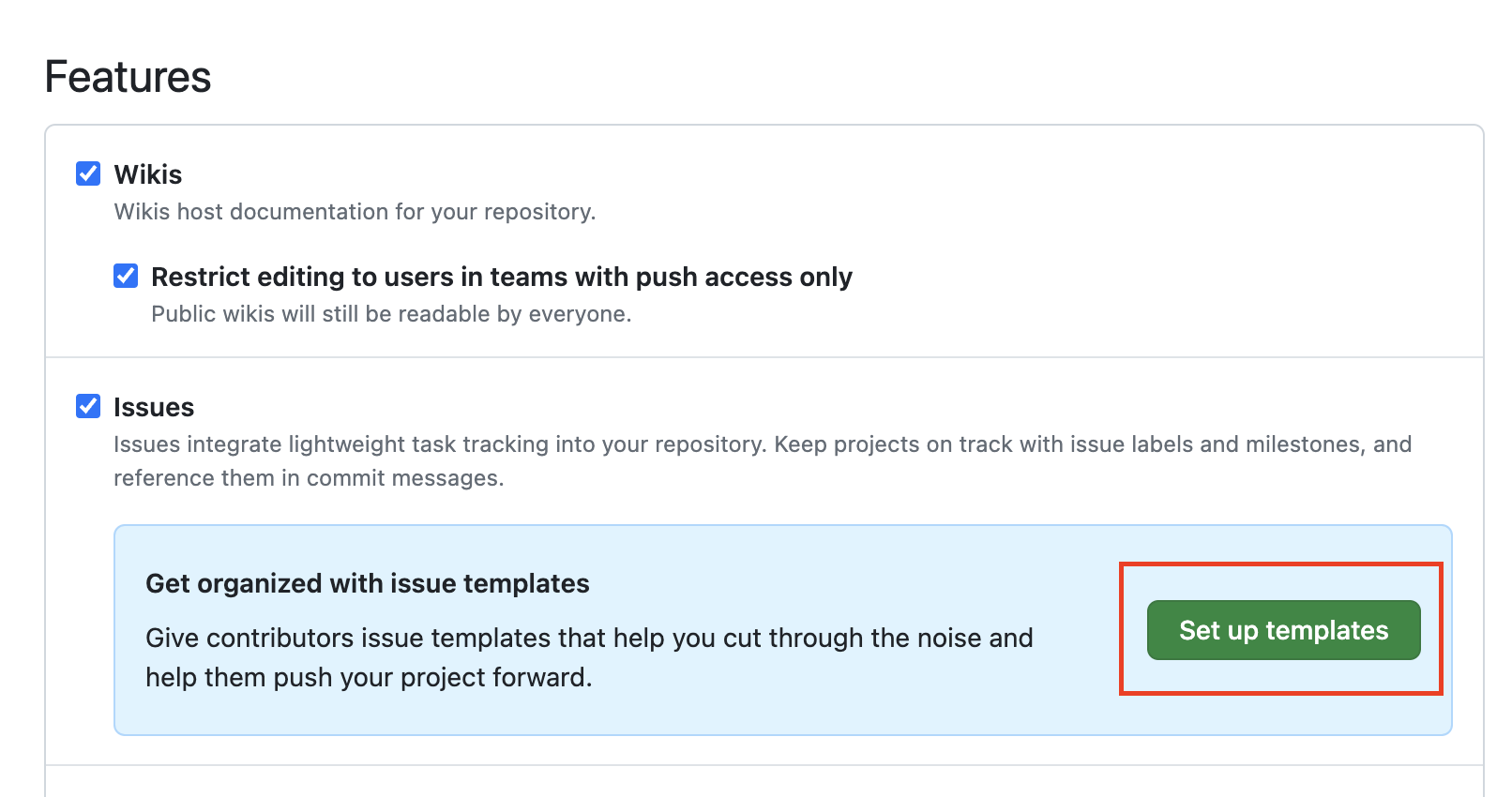Screen dimensions: 1512x797
Task: Uncheck restrict editing to push access users
Action: (126, 276)
